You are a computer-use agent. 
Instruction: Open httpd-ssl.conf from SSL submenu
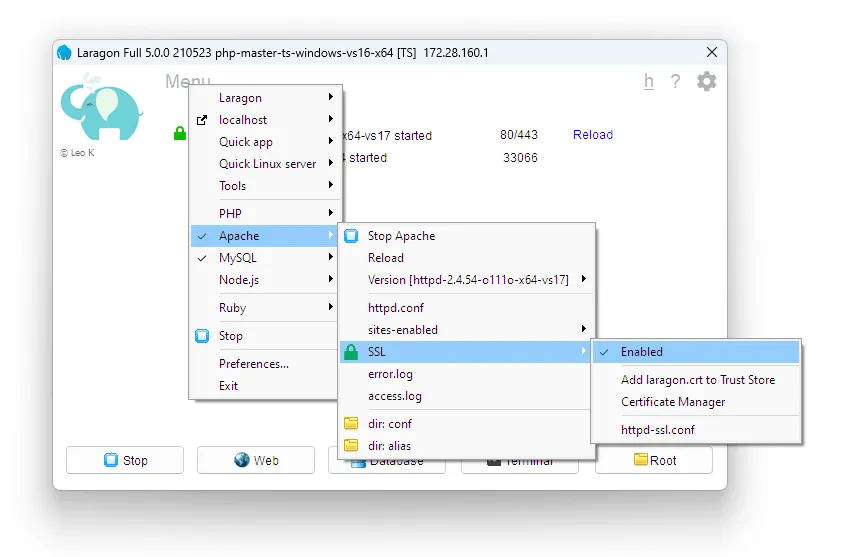tap(658, 430)
